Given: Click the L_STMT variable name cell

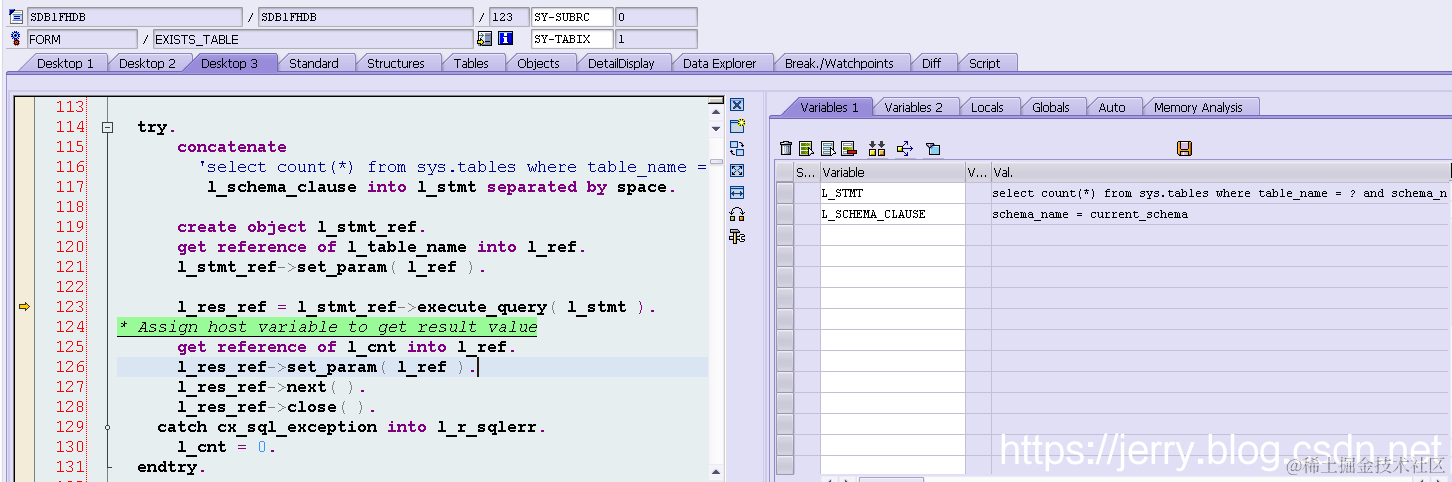Looking at the screenshot, I should (x=892, y=193).
